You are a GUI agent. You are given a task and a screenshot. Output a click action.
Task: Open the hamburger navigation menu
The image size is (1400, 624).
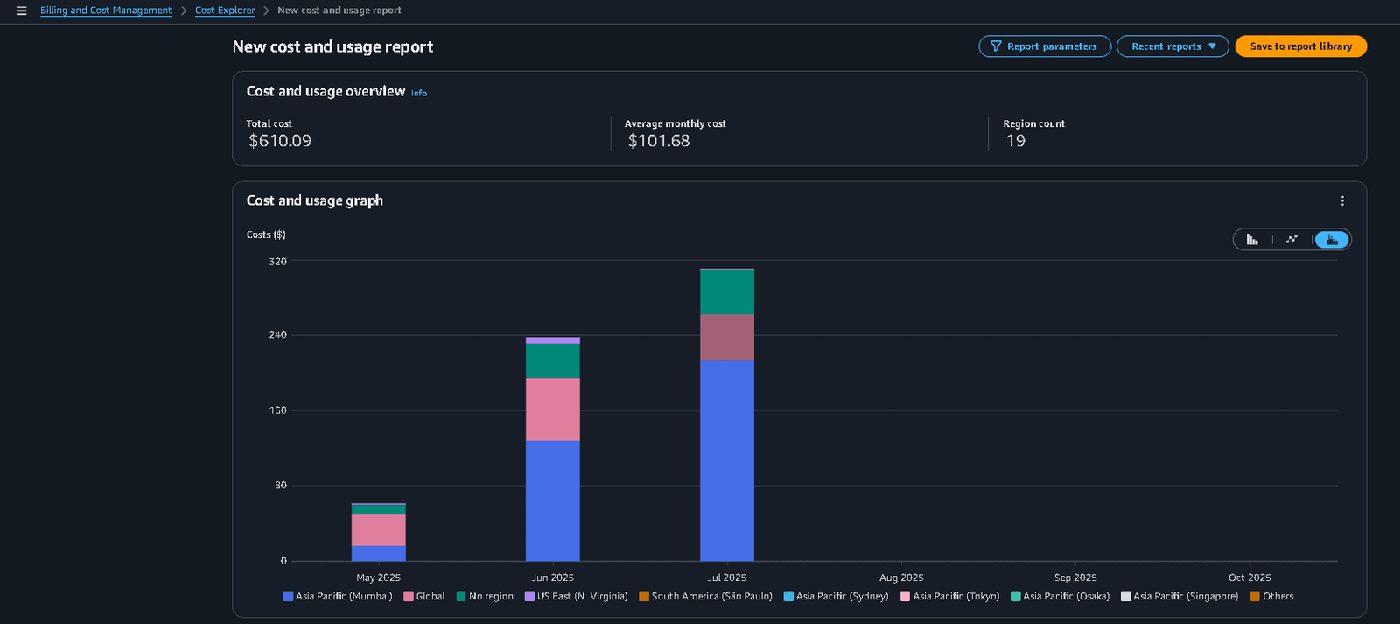click(x=22, y=11)
